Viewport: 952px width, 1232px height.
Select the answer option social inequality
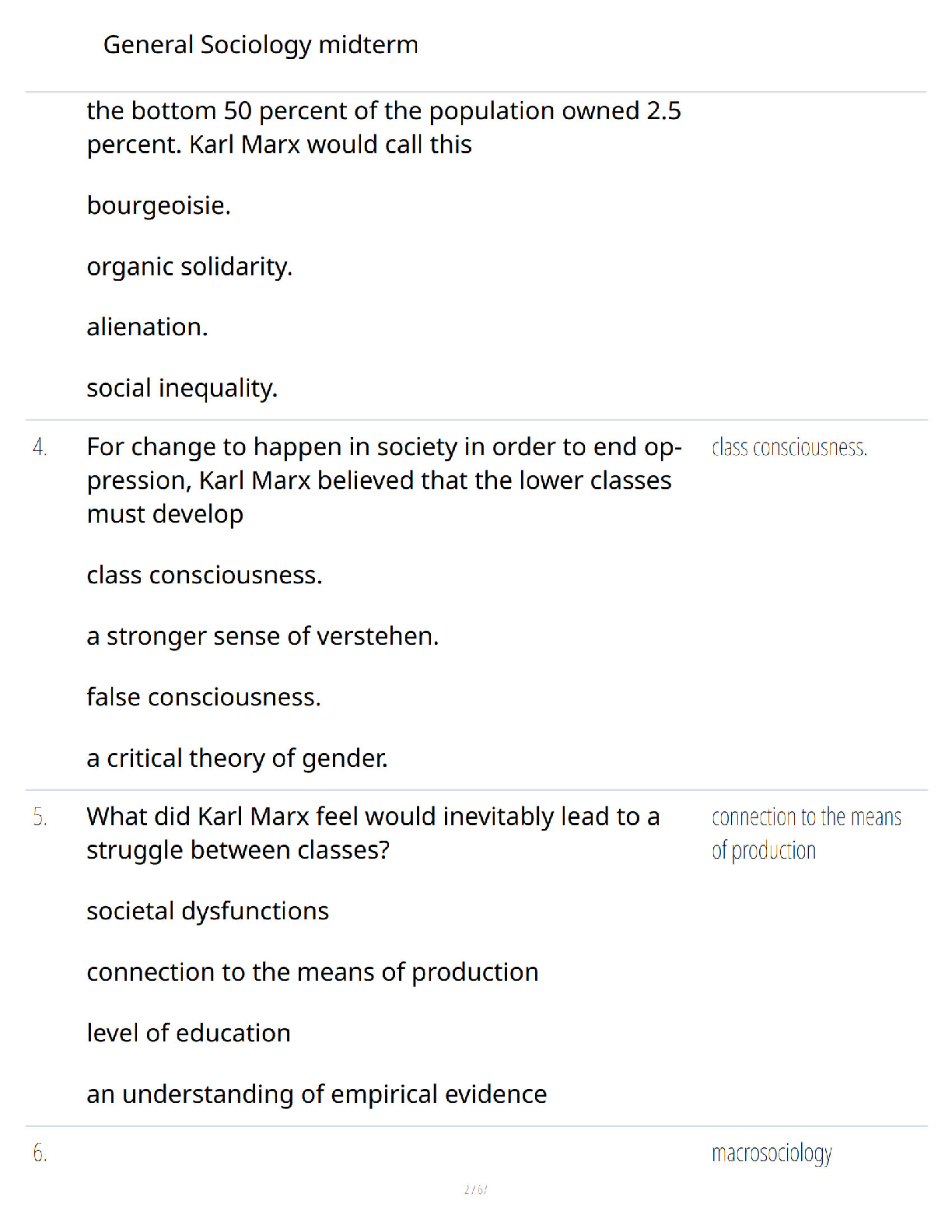(182, 388)
